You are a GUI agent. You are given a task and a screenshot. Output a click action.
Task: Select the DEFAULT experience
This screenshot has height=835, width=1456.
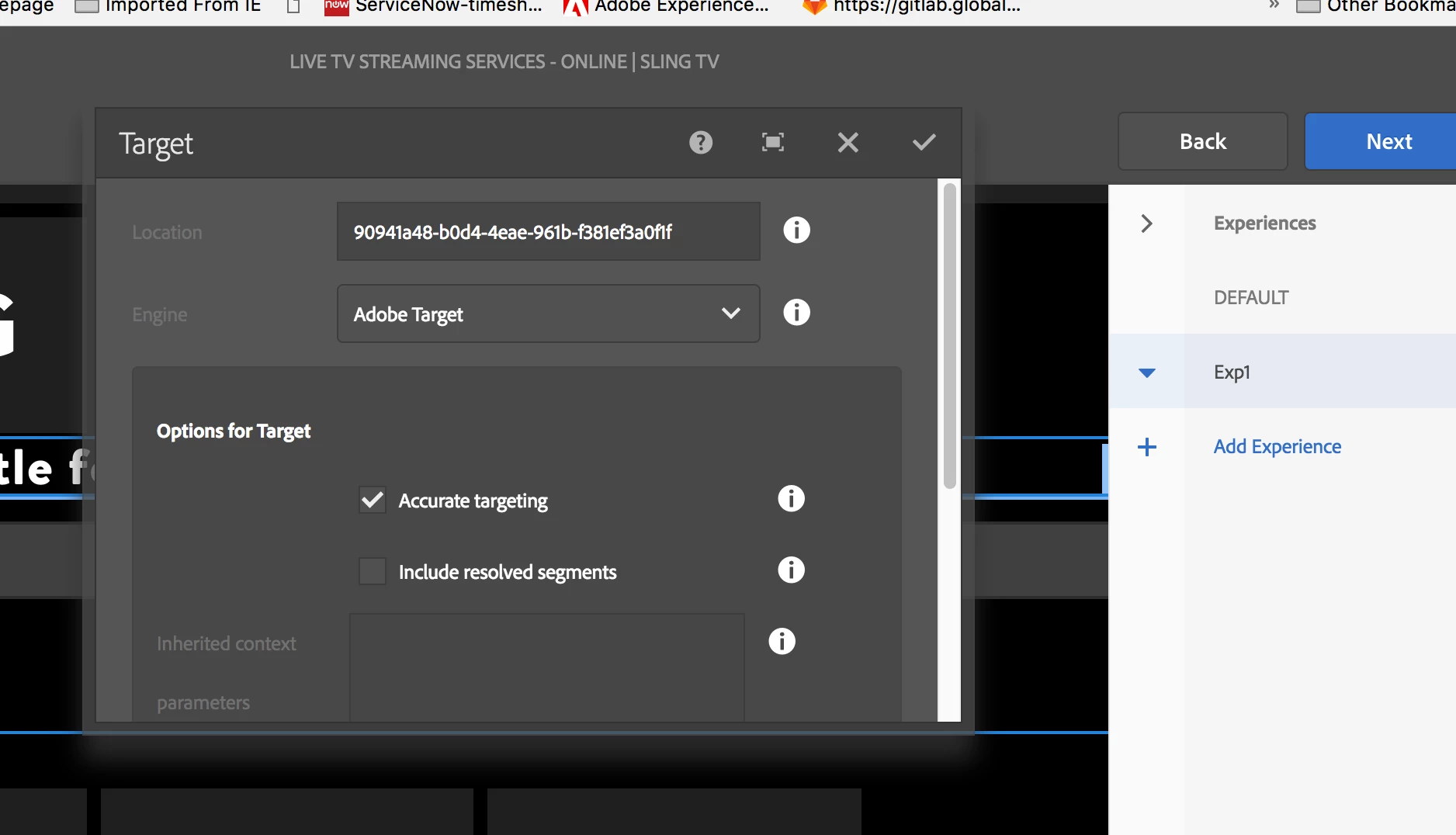click(1251, 298)
